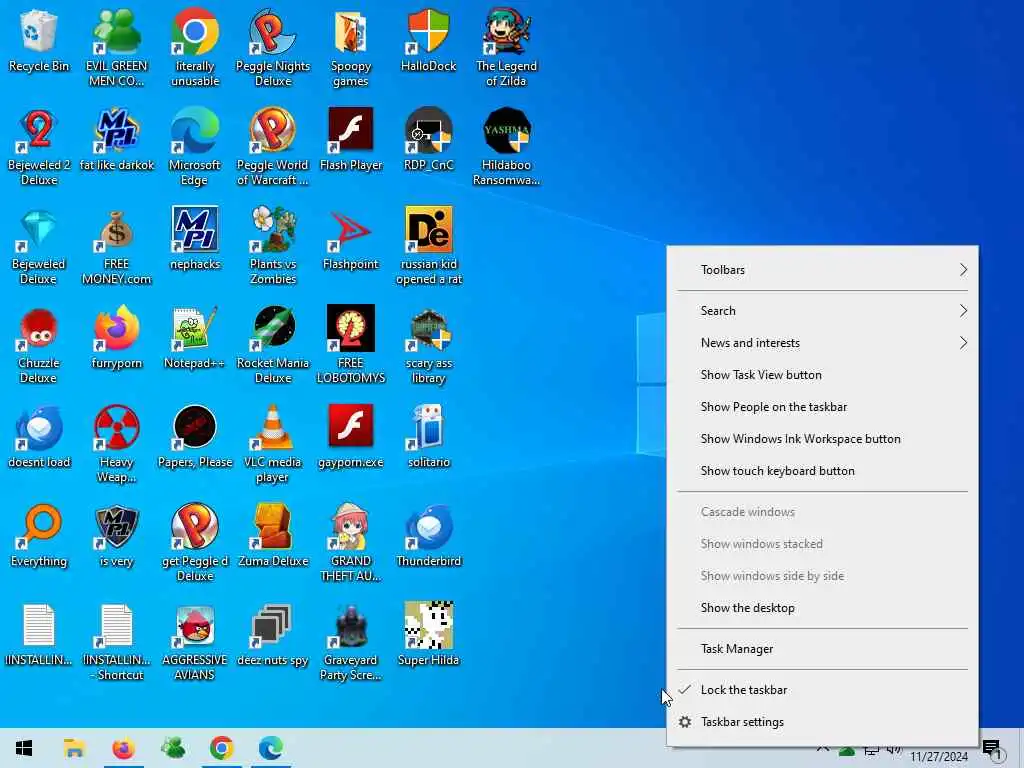Click the 'literally unusable' Chrome shortcut

tap(195, 48)
